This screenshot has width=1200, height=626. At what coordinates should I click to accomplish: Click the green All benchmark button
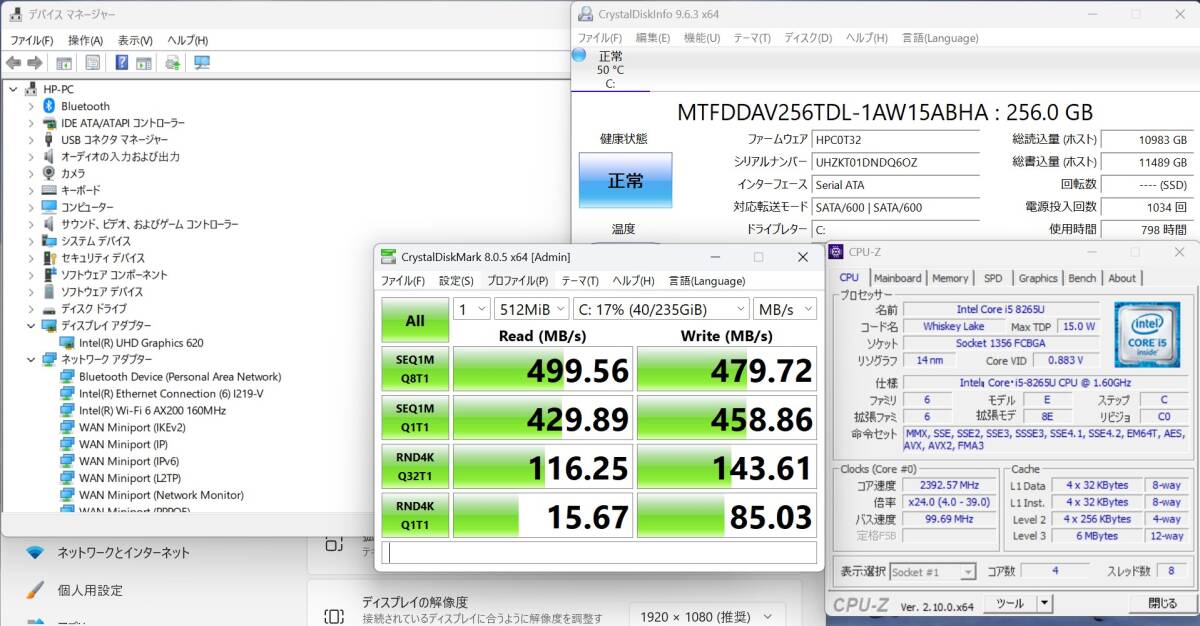(x=415, y=321)
